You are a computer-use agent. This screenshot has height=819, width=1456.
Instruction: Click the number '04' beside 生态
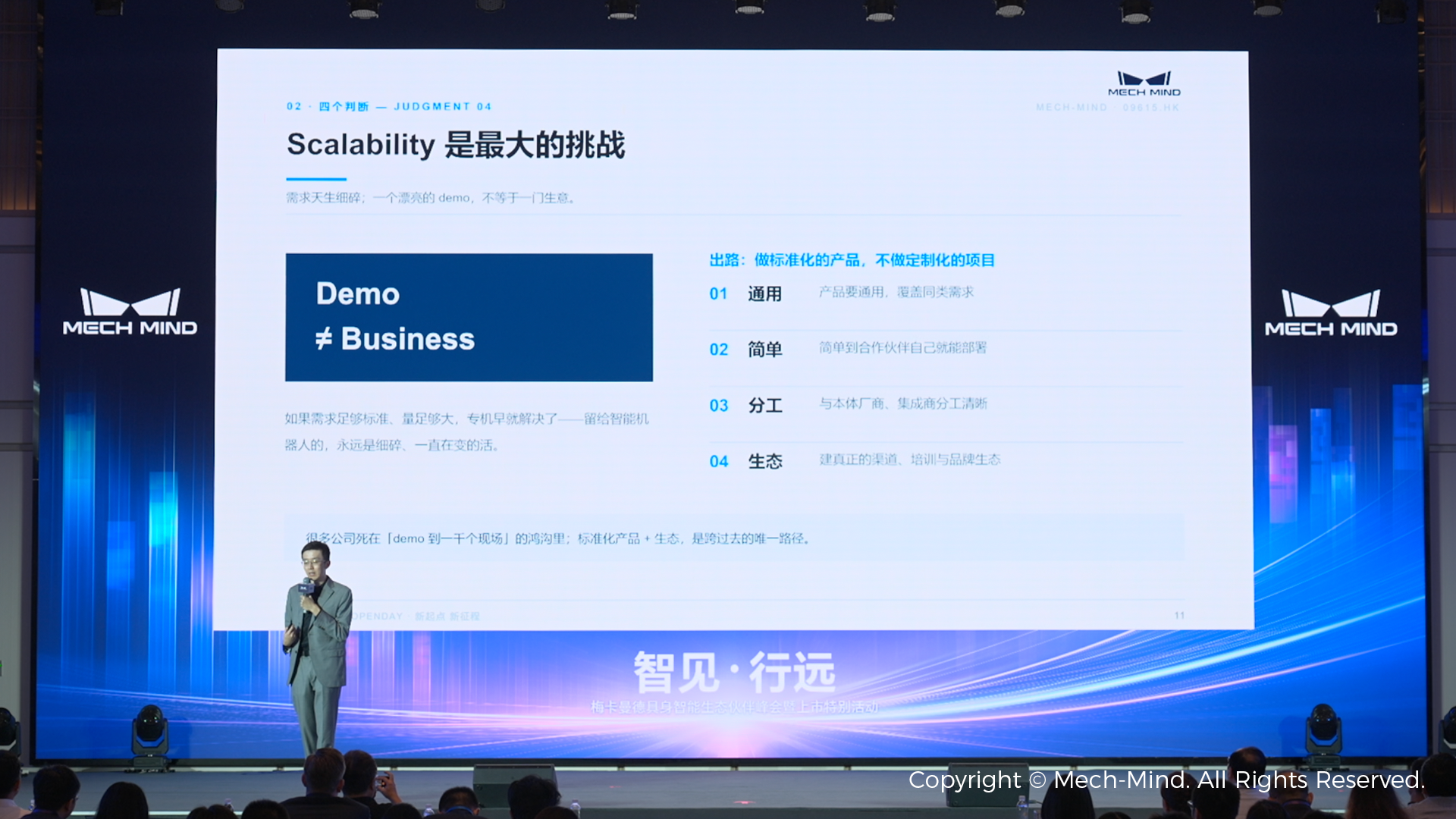[718, 462]
